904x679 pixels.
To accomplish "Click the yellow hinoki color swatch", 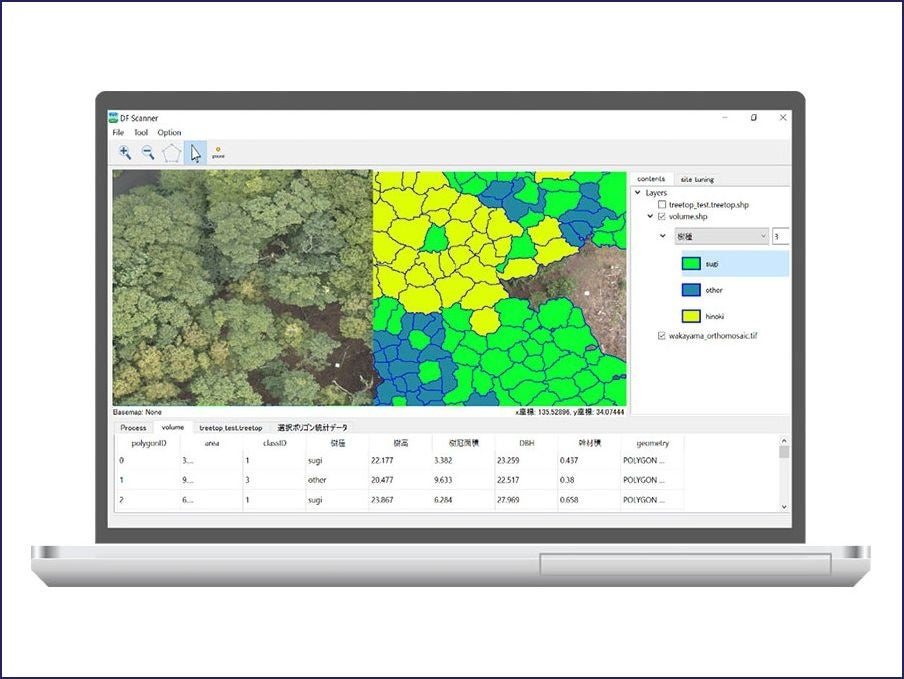I will click(x=691, y=316).
